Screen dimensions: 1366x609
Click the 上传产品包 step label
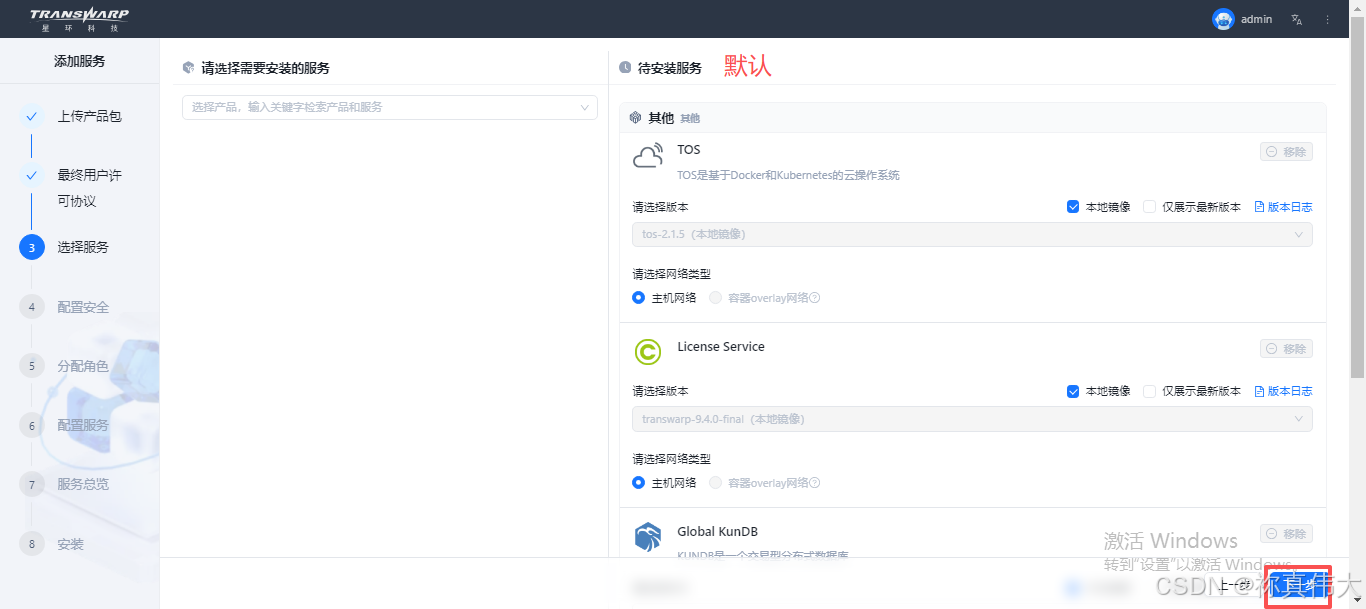pyautogui.click(x=89, y=116)
